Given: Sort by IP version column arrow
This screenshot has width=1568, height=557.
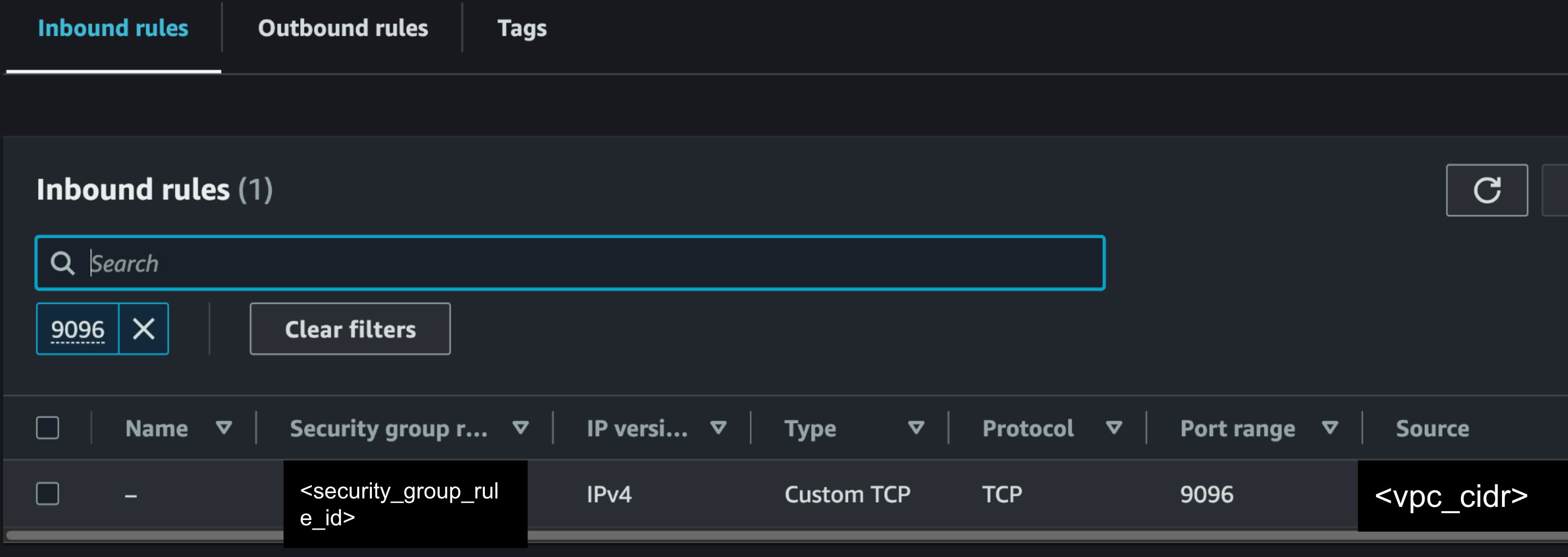Looking at the screenshot, I should click(718, 428).
